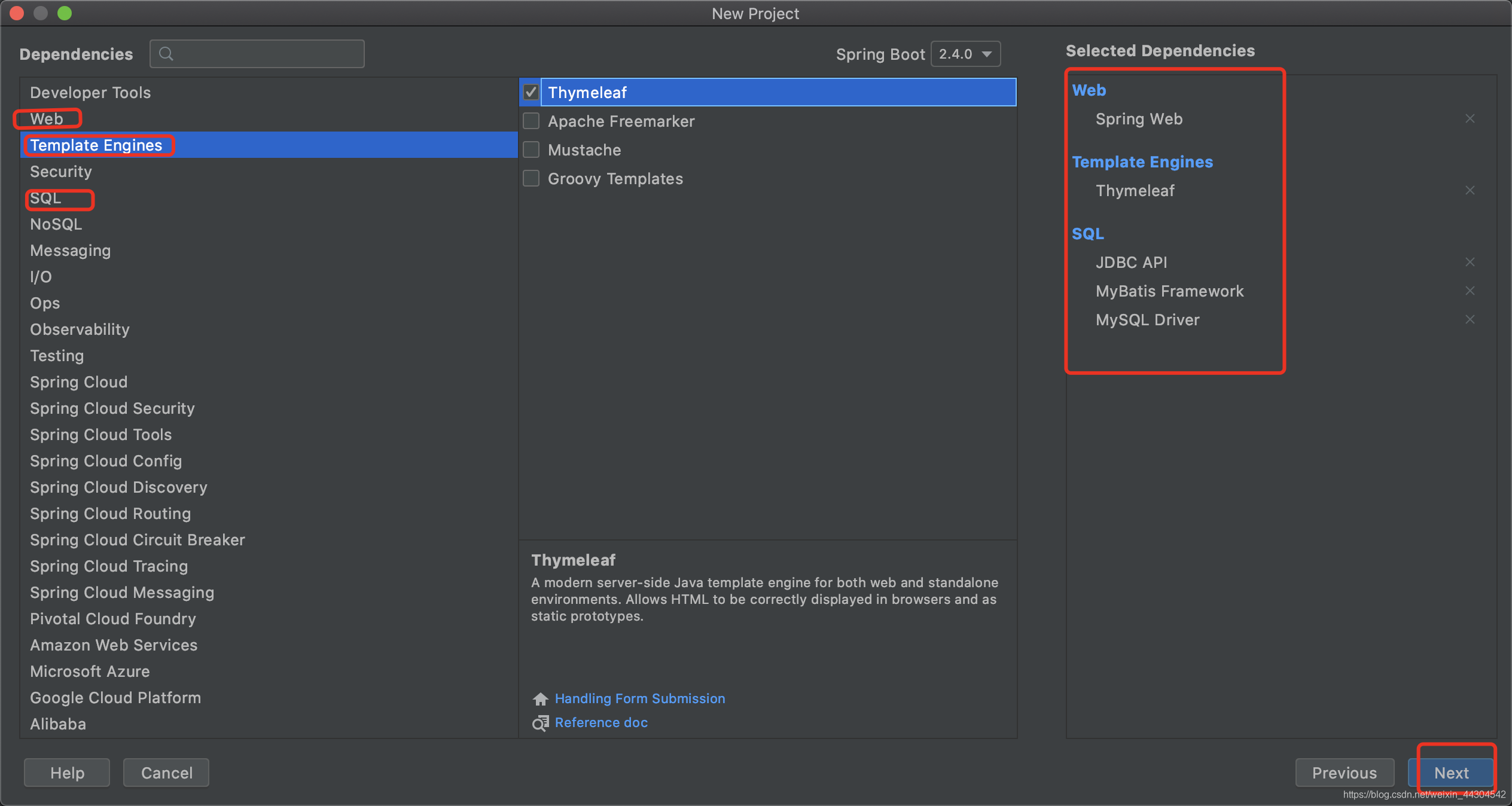
Task: Select the NoSQL category
Action: tap(269, 224)
